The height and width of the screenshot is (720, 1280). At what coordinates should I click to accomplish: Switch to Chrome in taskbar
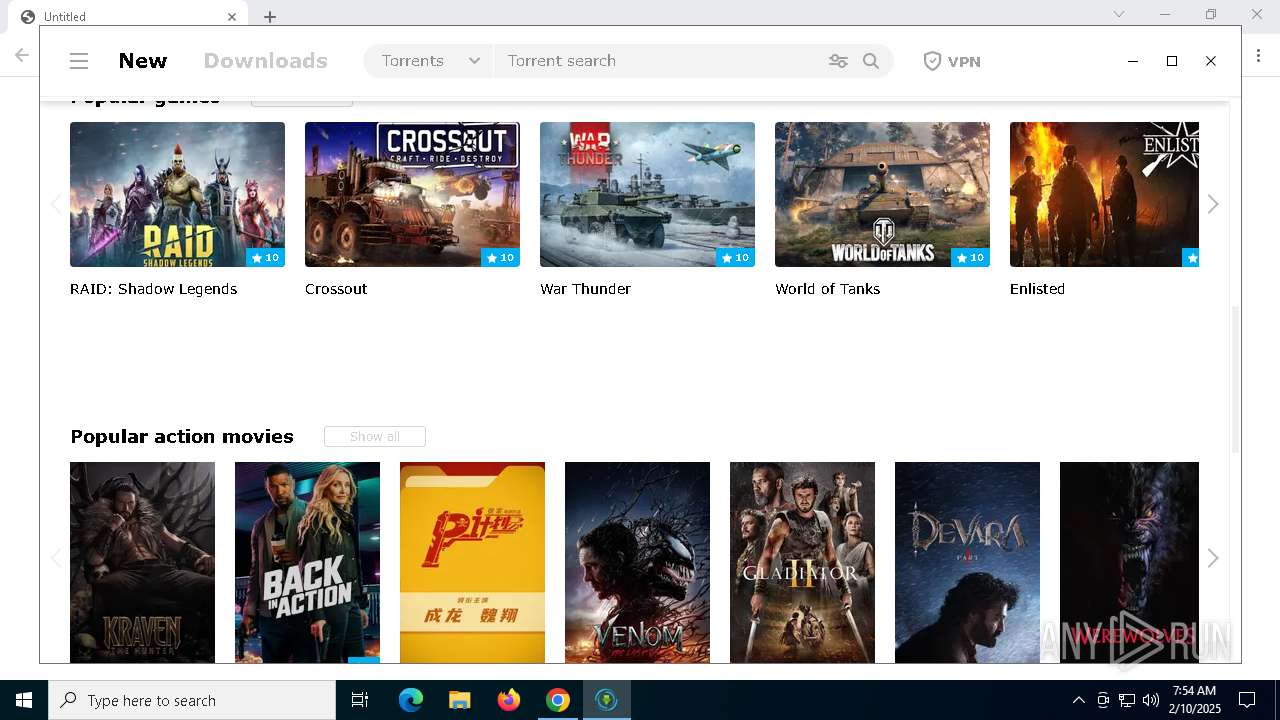click(x=558, y=700)
